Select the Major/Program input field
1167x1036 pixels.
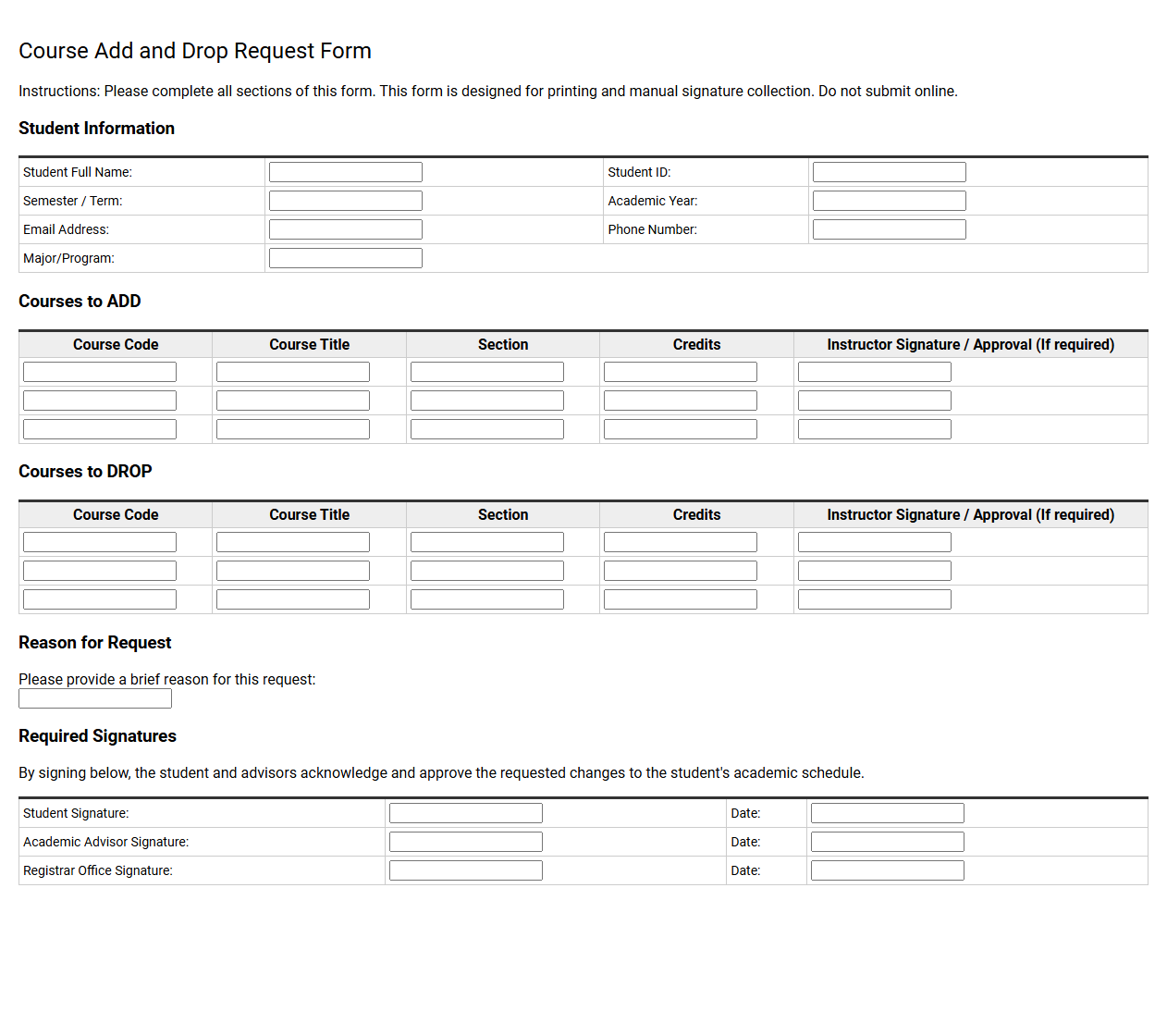[346, 258]
